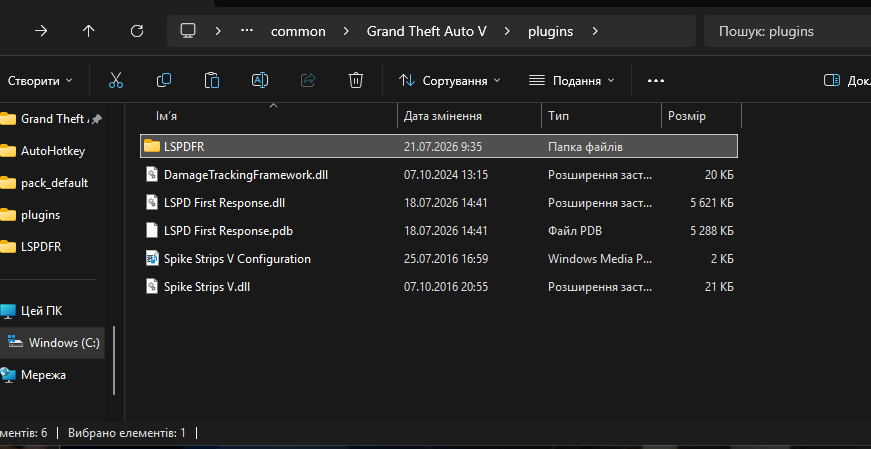
Task: Open AutoHotkey in the sidebar
Action: [x=51, y=151]
